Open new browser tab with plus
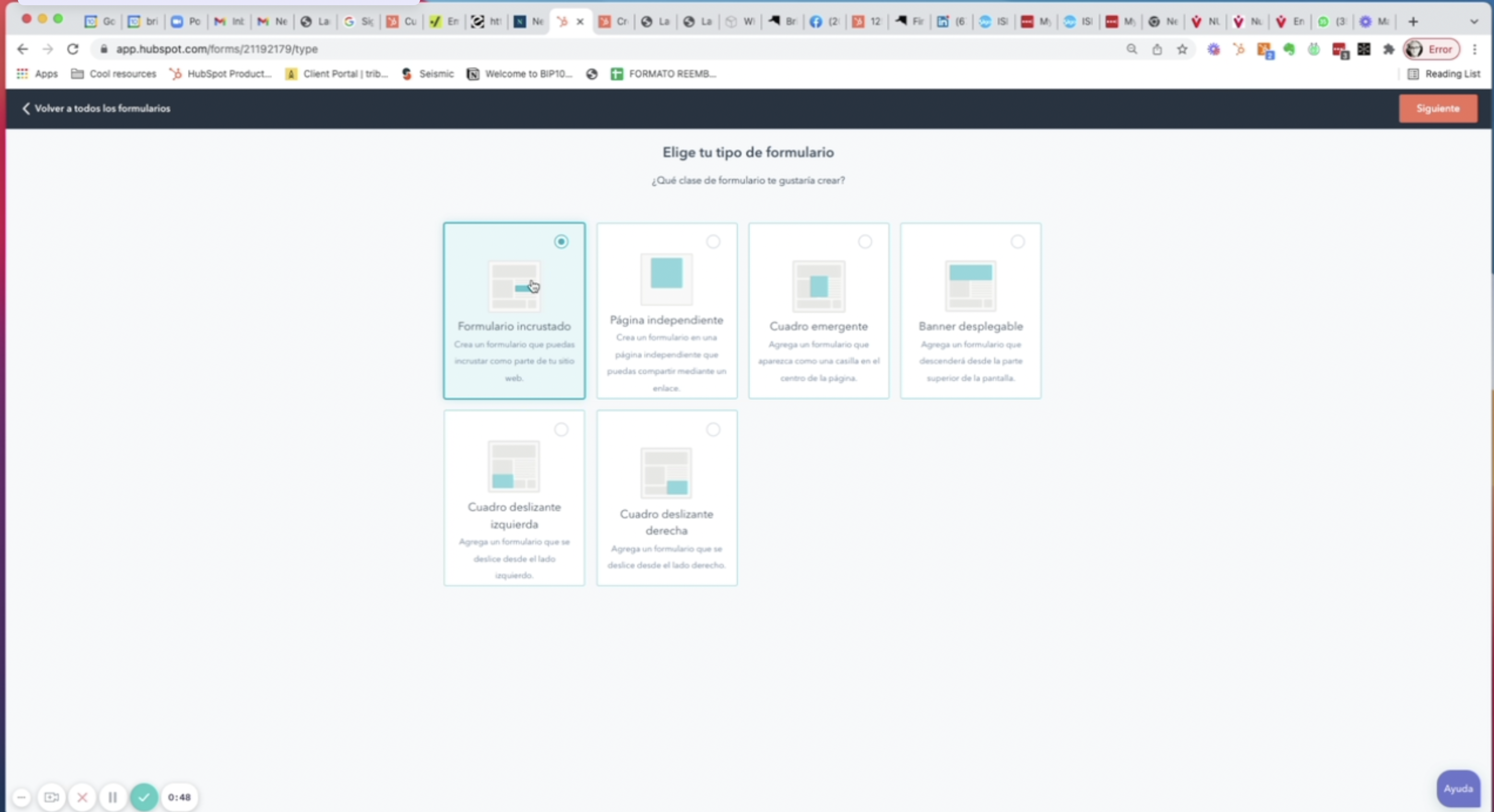The height and width of the screenshot is (812, 1494). click(1414, 21)
